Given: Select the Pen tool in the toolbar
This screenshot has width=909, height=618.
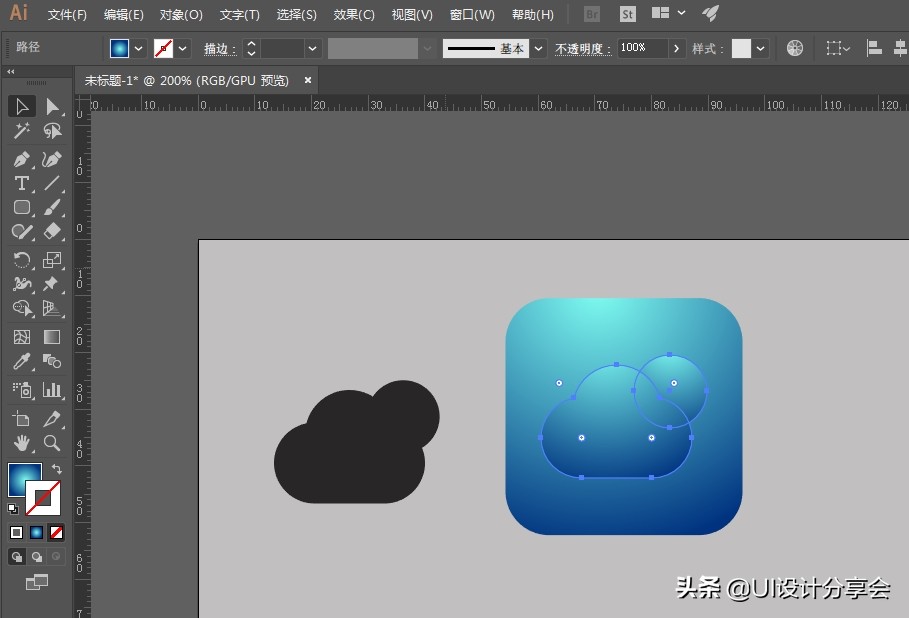Looking at the screenshot, I should (x=22, y=158).
